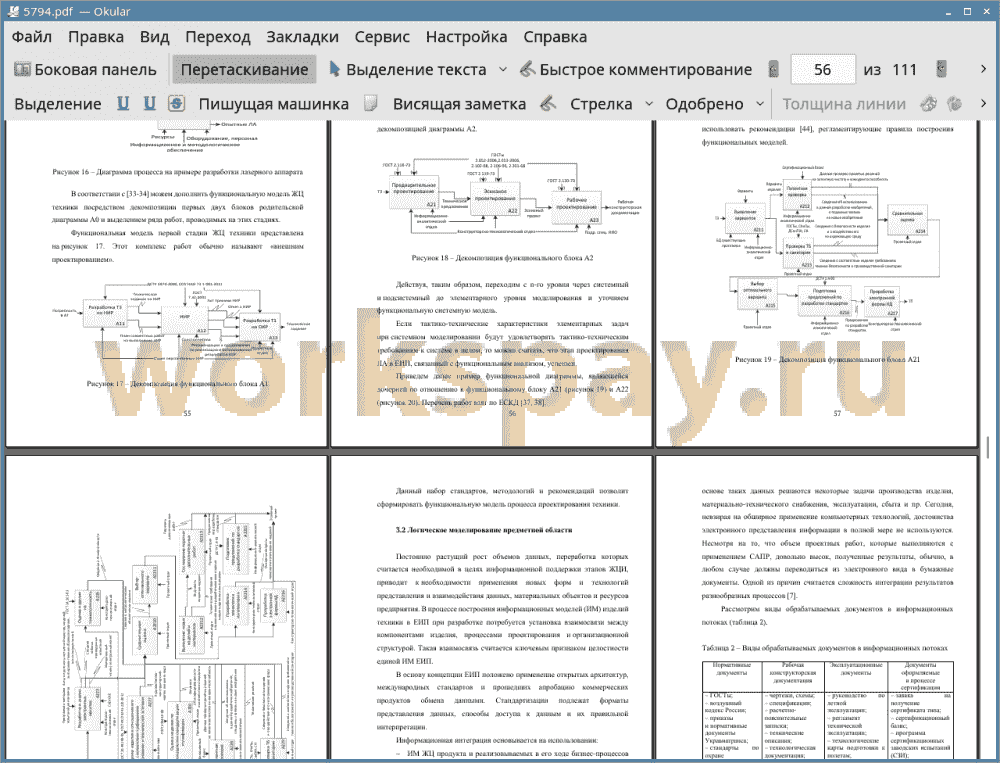This screenshot has width=1000, height=763.
Task: Enable the Одобрено stamp tool
Action: click(x=704, y=104)
